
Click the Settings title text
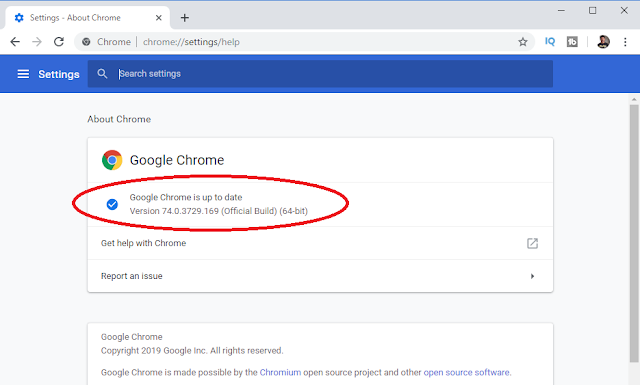pyautogui.click(x=59, y=74)
